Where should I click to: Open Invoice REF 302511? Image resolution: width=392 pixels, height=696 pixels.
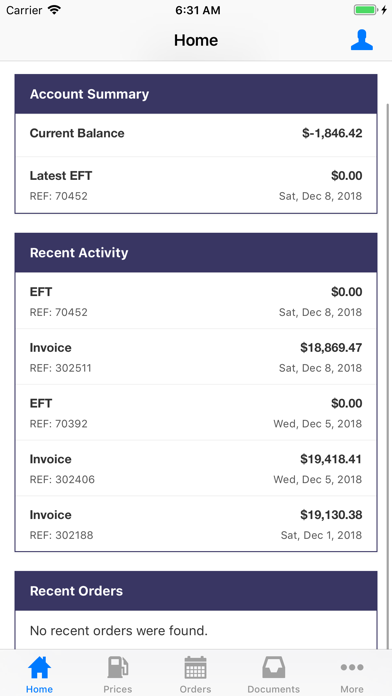196,357
